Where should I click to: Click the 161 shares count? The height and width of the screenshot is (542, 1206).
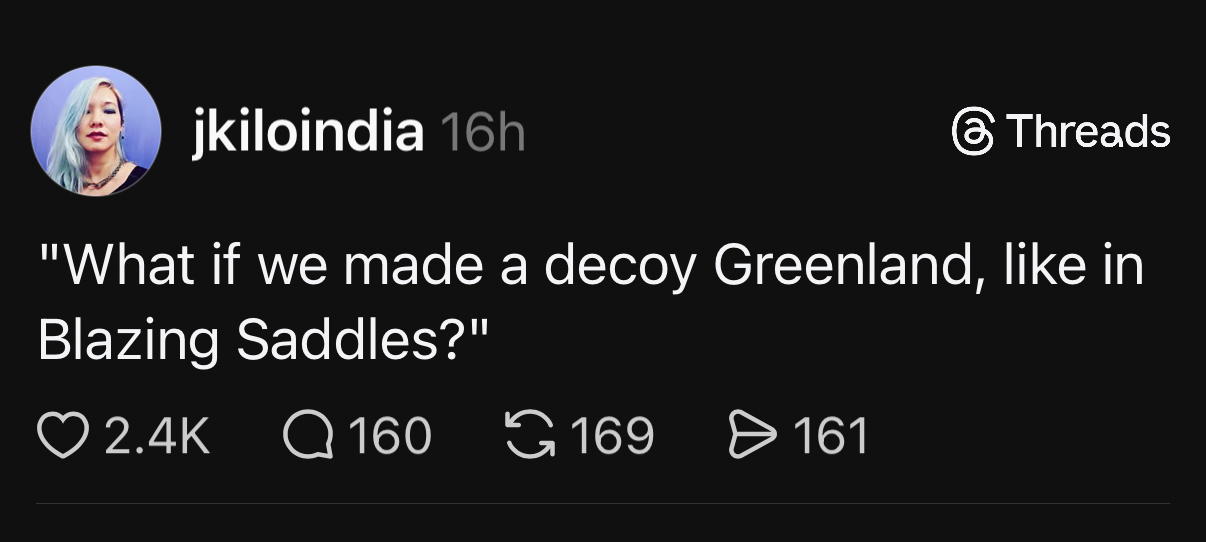point(829,437)
